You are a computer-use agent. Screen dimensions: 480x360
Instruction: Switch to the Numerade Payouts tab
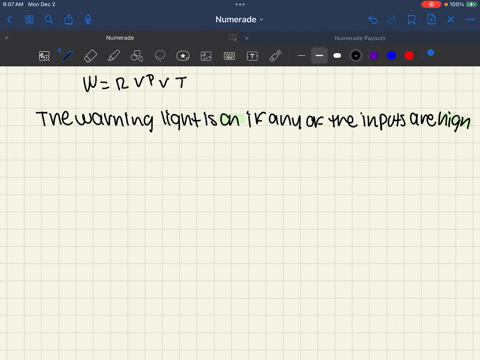pos(360,38)
